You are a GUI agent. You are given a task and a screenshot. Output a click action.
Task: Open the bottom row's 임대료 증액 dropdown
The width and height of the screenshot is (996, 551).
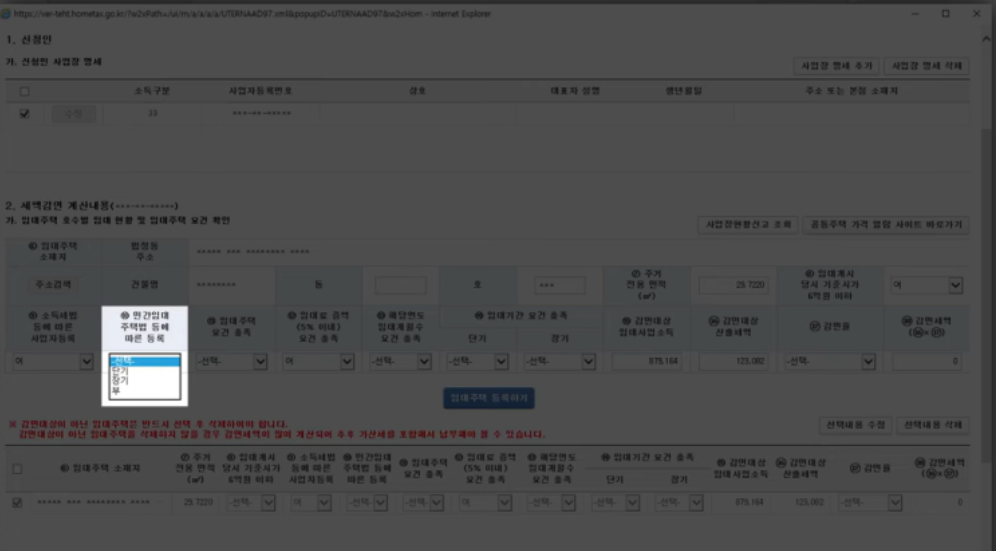point(485,502)
